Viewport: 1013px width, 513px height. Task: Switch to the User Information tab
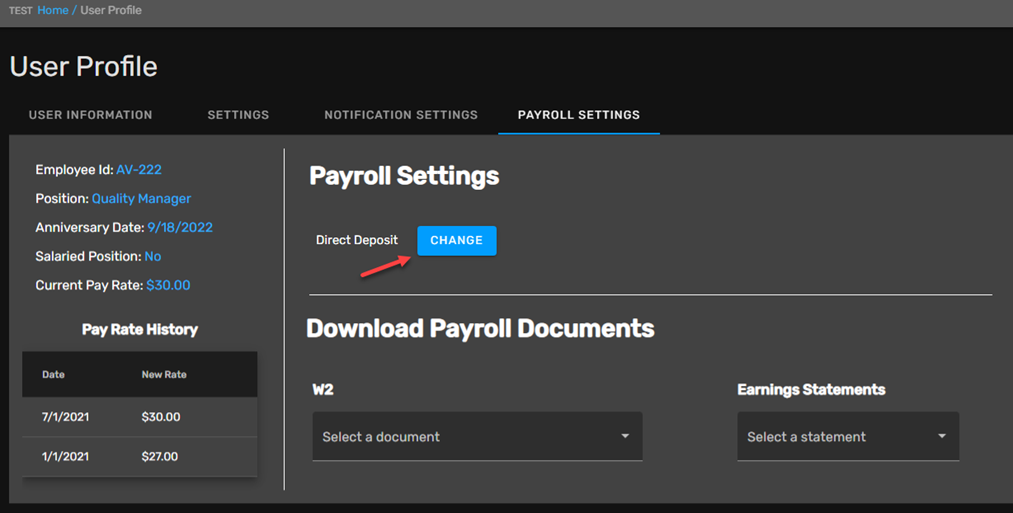[90, 115]
